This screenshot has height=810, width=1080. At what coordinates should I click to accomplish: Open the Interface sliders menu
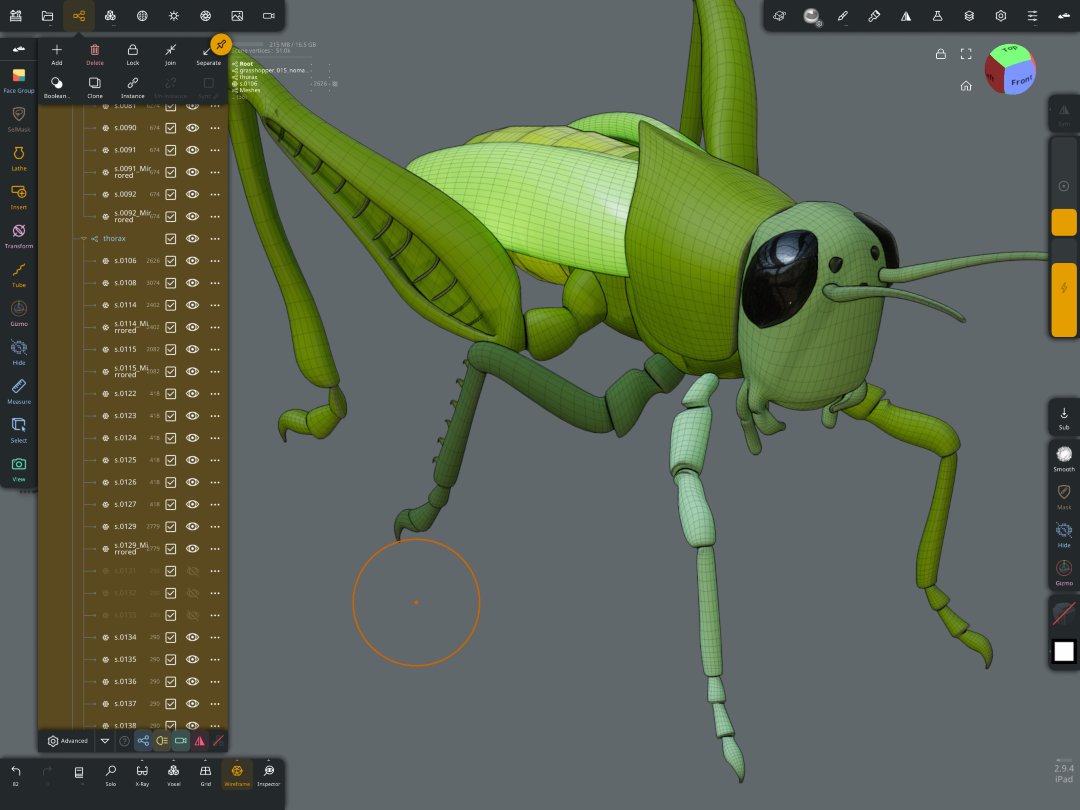pos(1032,16)
